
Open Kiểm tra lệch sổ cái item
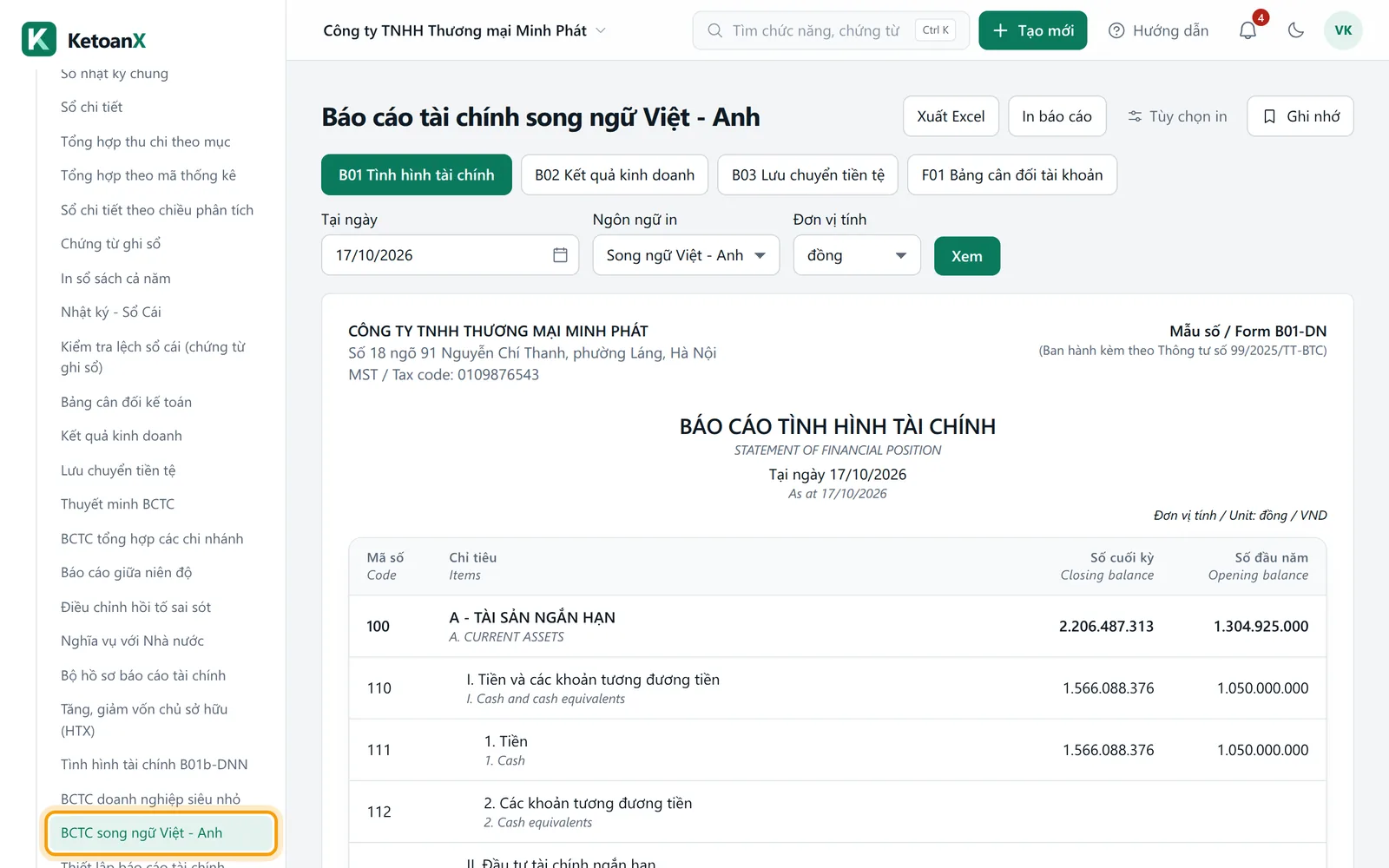(153, 357)
